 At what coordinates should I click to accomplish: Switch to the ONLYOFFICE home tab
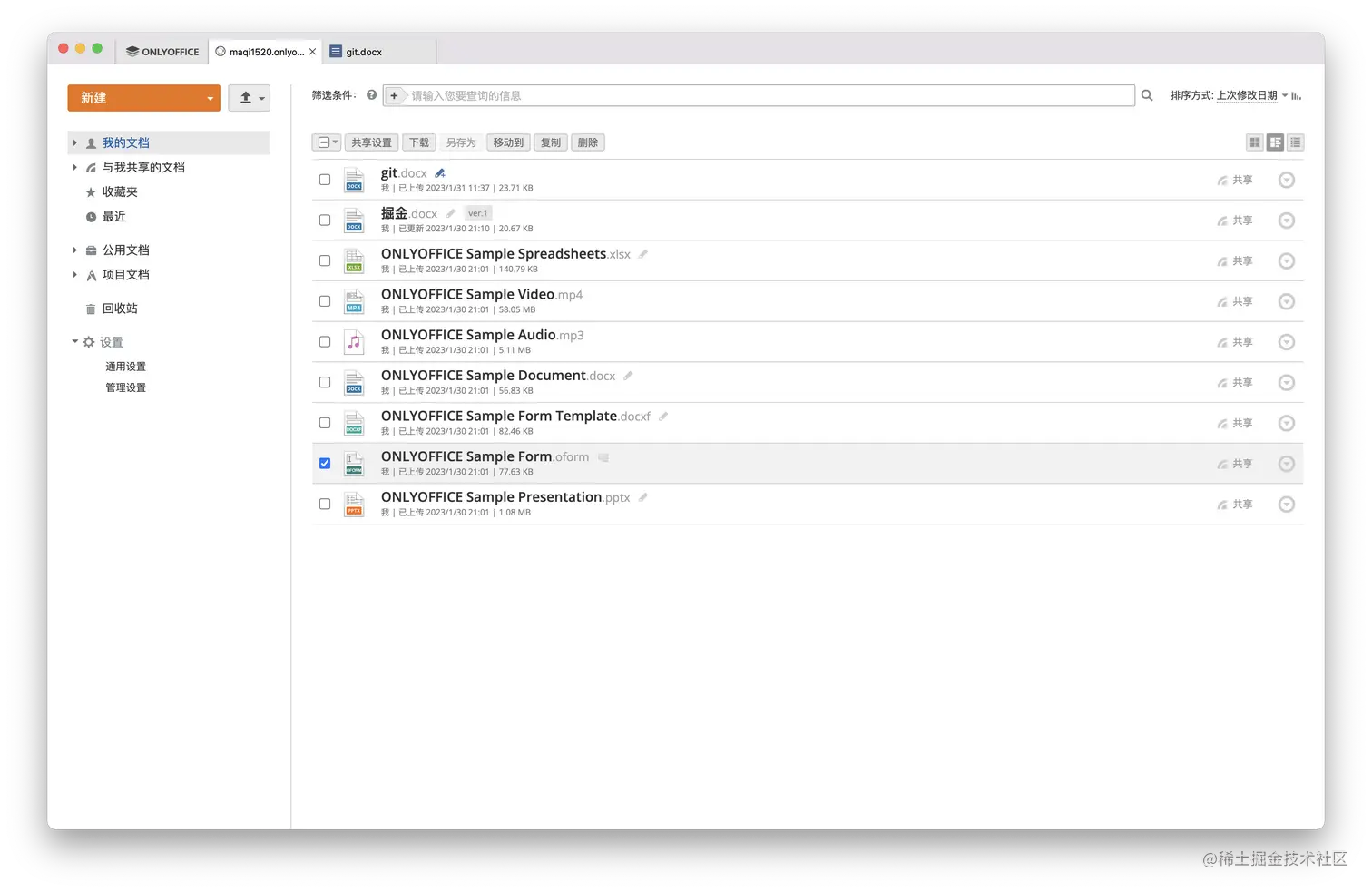tap(162, 52)
